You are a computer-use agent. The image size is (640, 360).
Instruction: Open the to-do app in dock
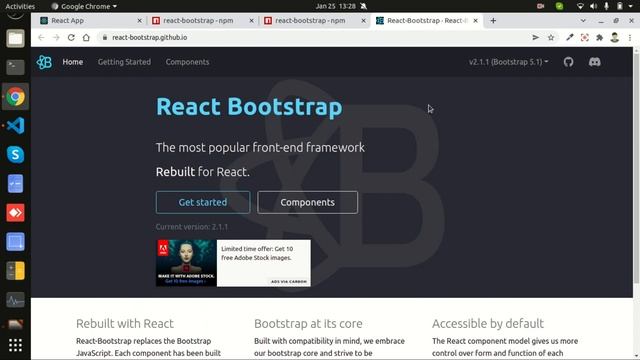16,184
